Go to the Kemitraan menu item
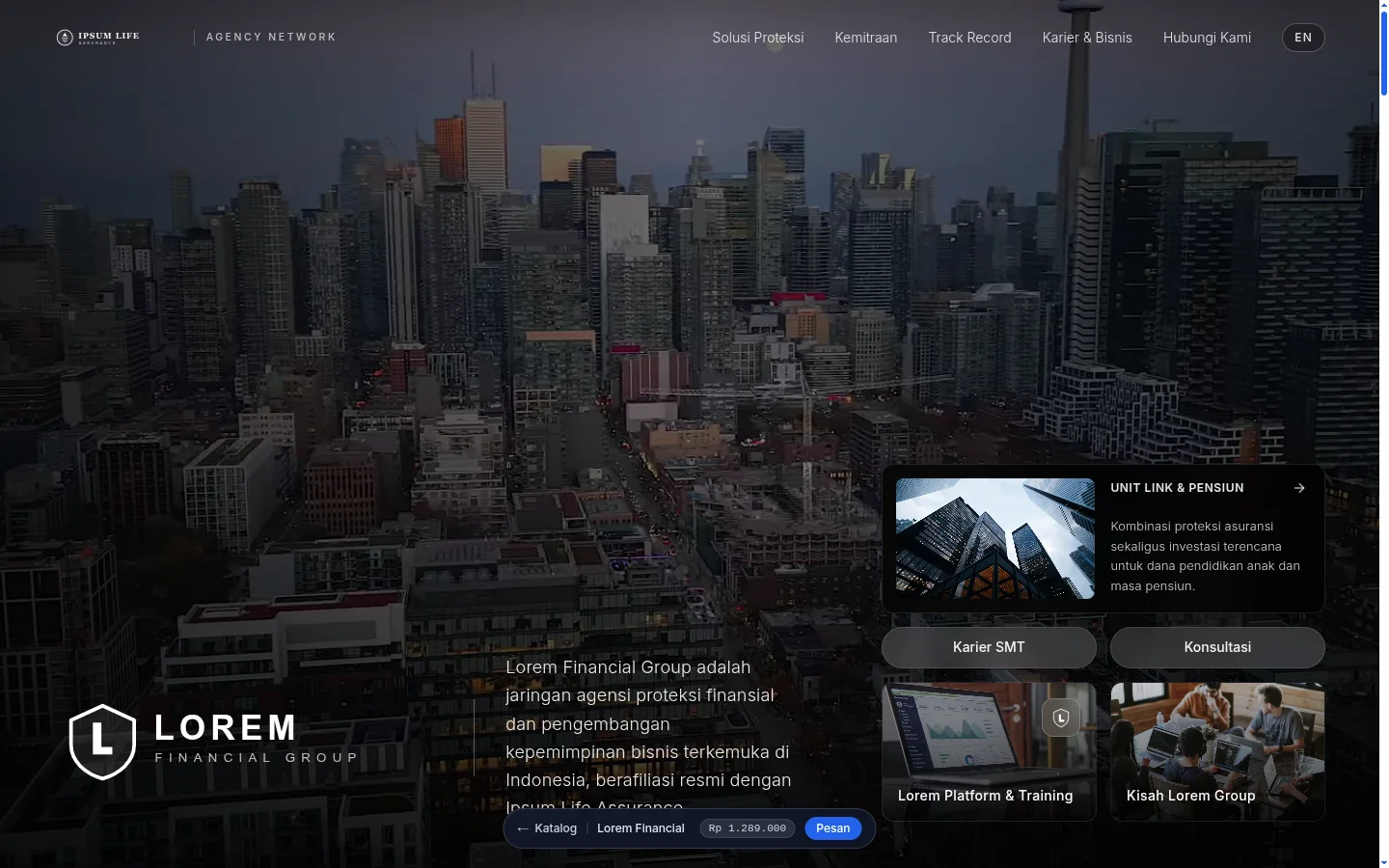This screenshot has height=868, width=1389. click(x=866, y=38)
